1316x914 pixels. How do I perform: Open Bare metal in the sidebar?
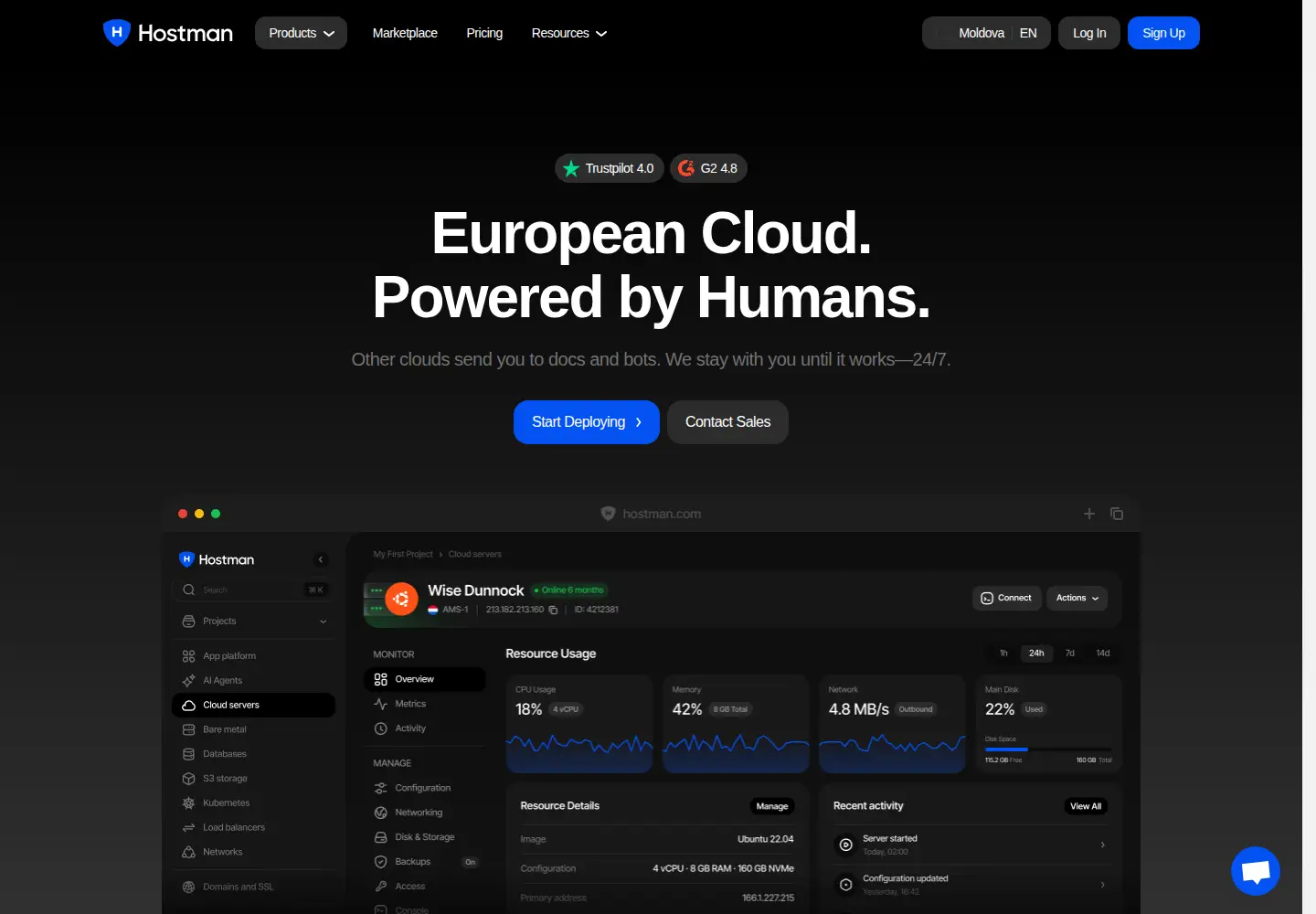253,729
